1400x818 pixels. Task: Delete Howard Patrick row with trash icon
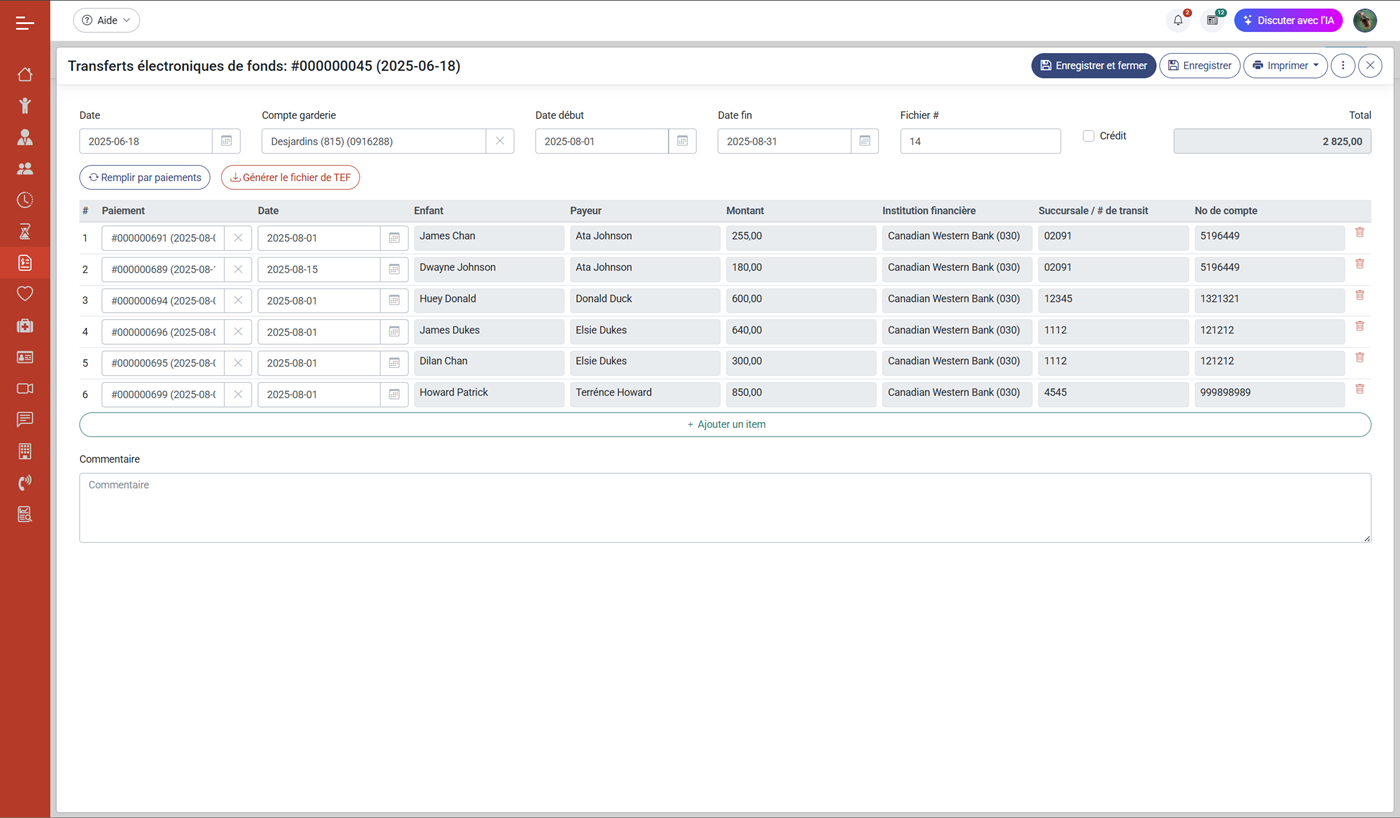coord(1359,389)
